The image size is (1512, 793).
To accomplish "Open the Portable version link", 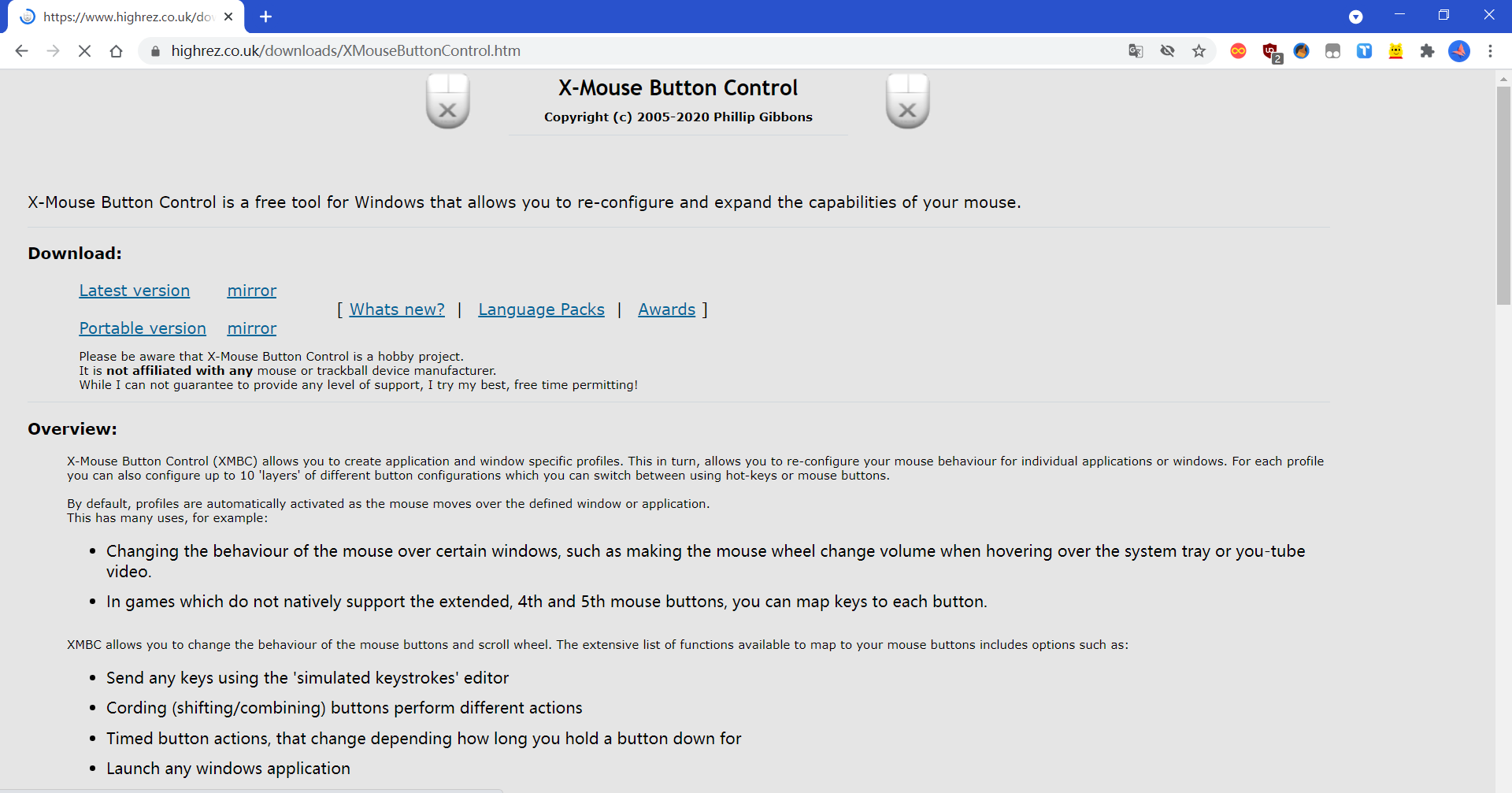I will [x=143, y=328].
